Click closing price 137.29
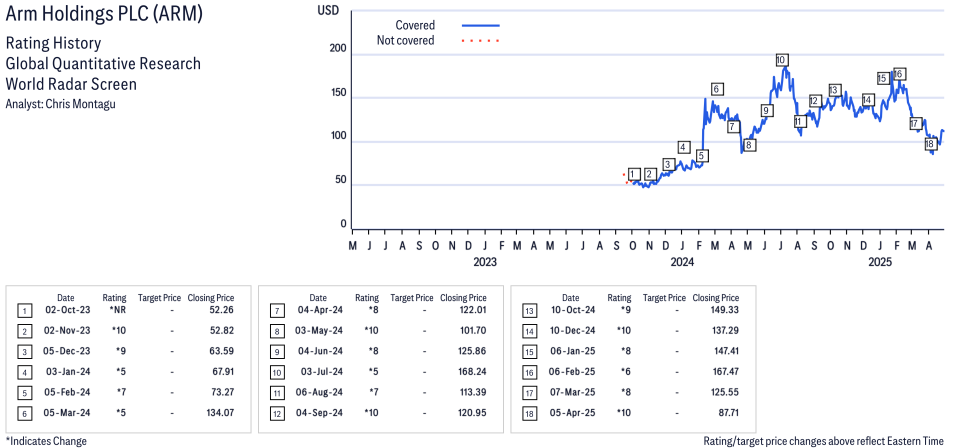Screen dimensions: 955x448 [725, 331]
